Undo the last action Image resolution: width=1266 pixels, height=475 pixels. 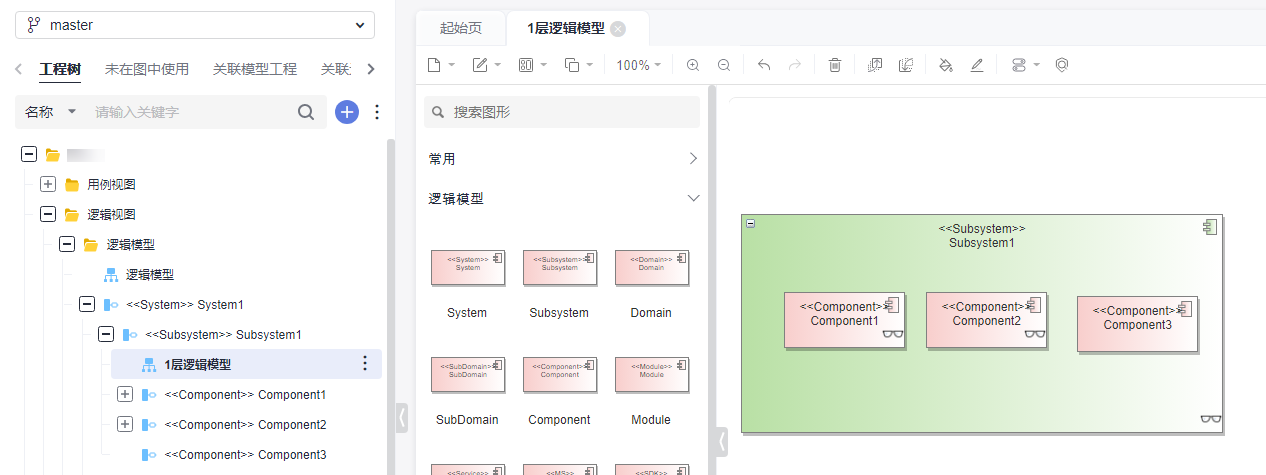[x=764, y=65]
